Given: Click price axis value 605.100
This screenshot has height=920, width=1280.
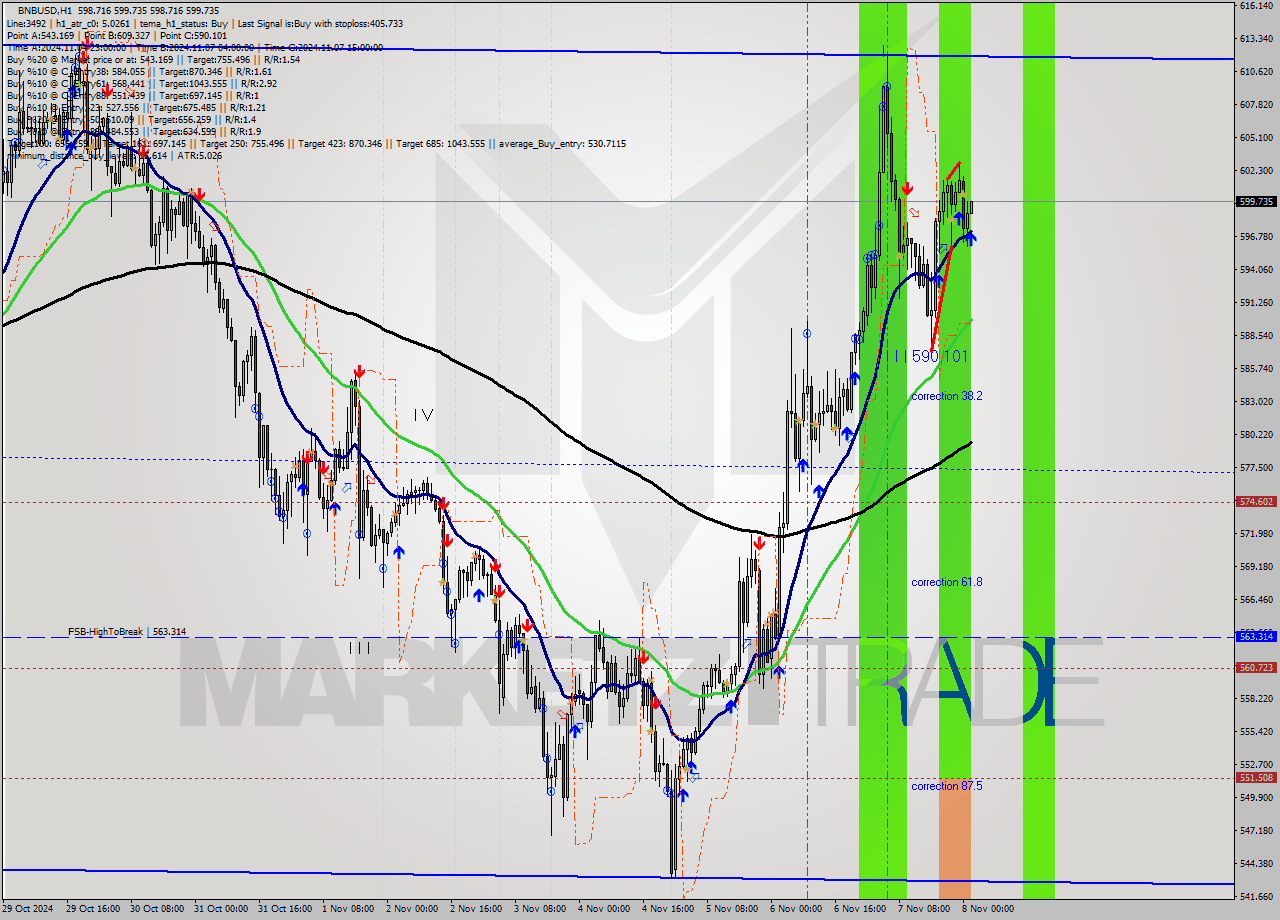Looking at the screenshot, I should coord(1256,137).
